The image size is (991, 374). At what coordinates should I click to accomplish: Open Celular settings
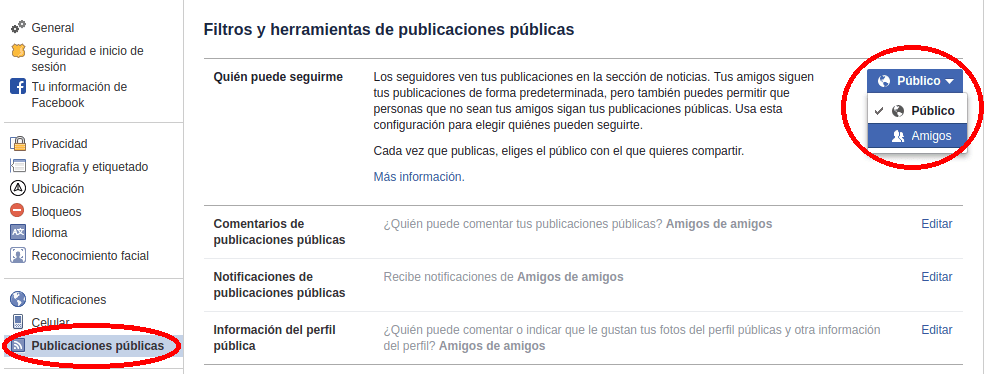point(51,323)
